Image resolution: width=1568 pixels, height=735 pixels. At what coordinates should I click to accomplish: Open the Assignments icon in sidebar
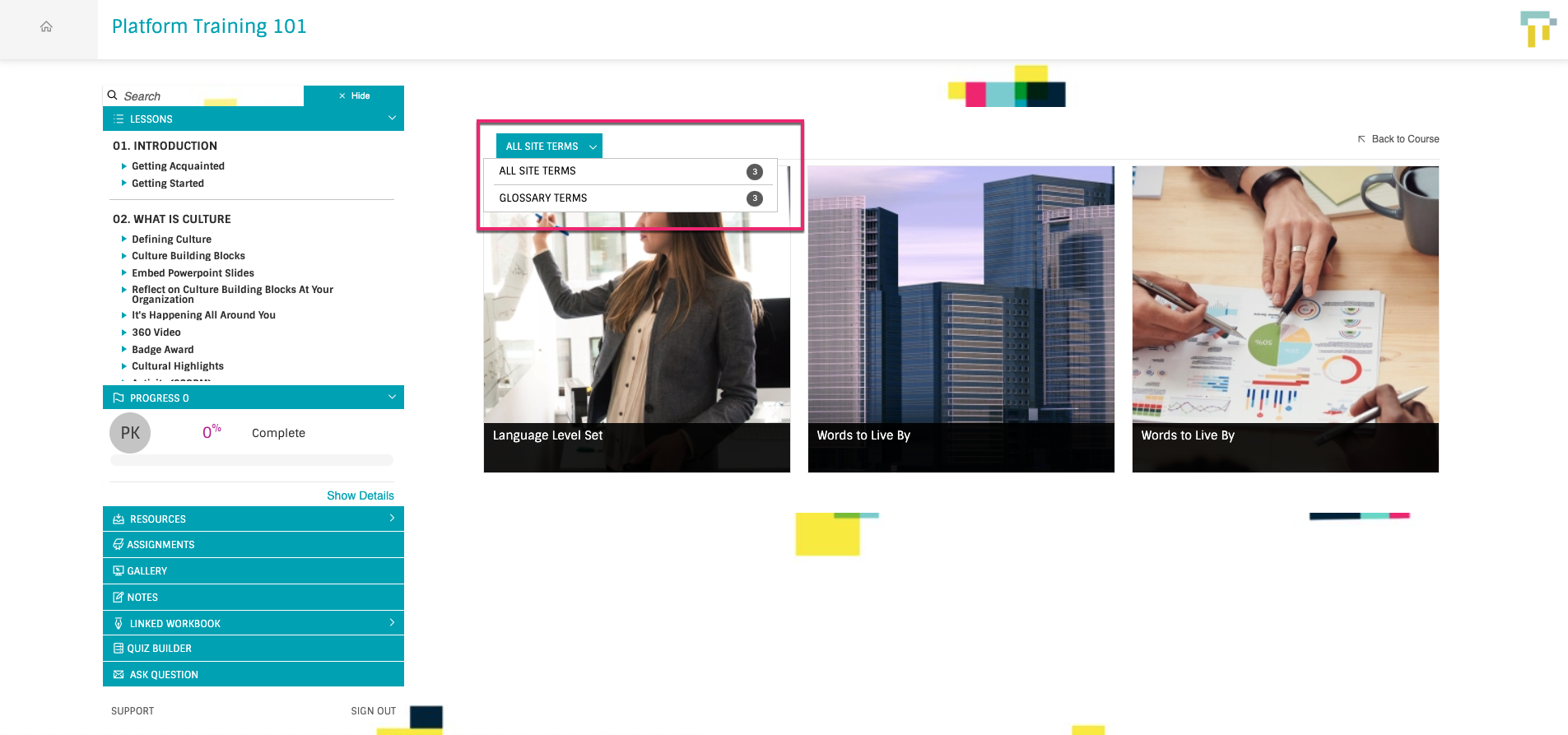click(119, 545)
